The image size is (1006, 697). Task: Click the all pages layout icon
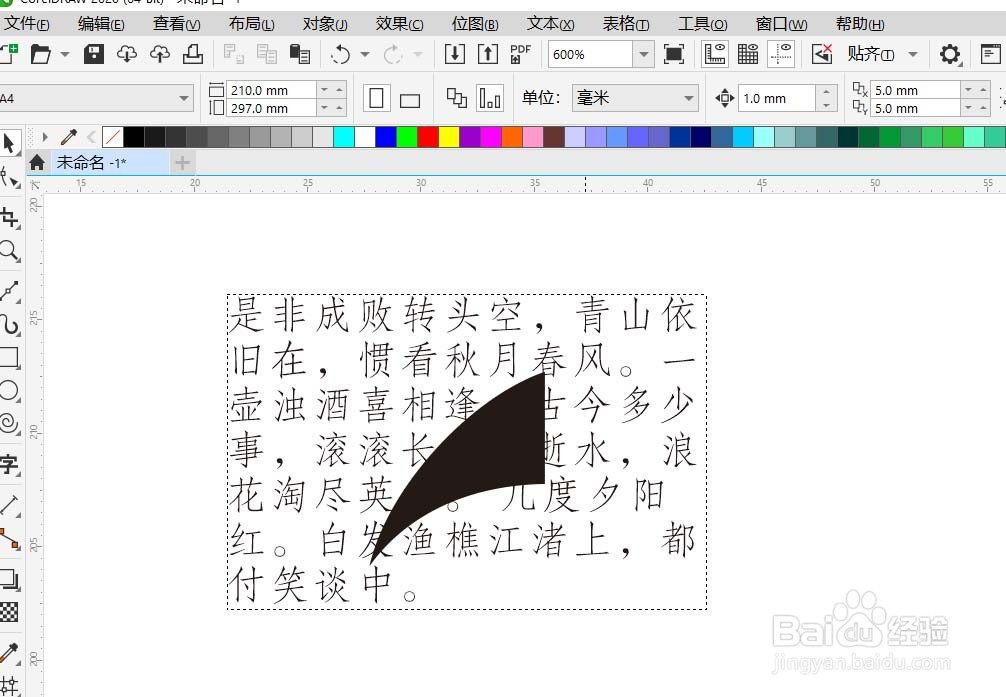tap(457, 98)
